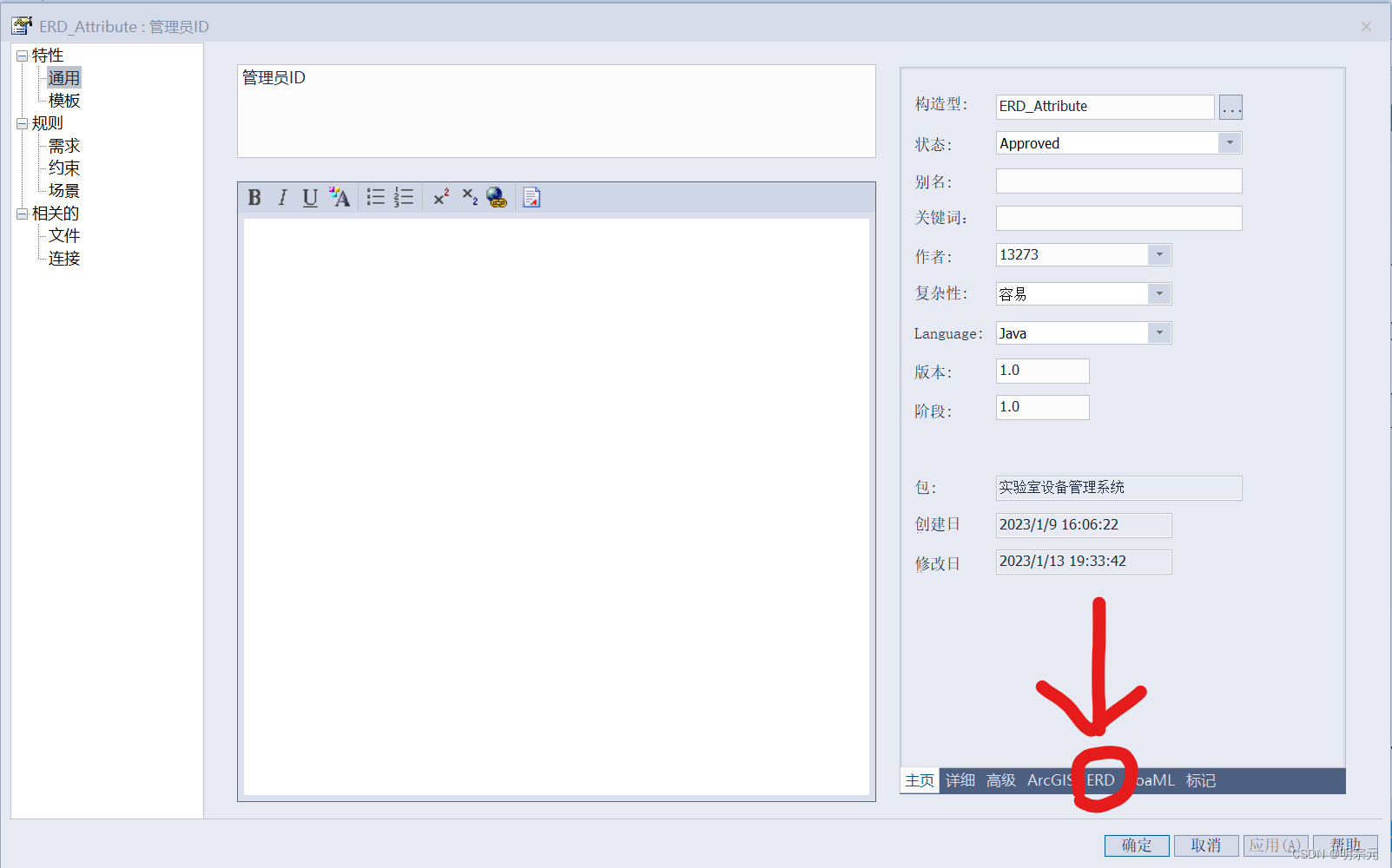Switch to the 高级 tab

coord(1001,780)
